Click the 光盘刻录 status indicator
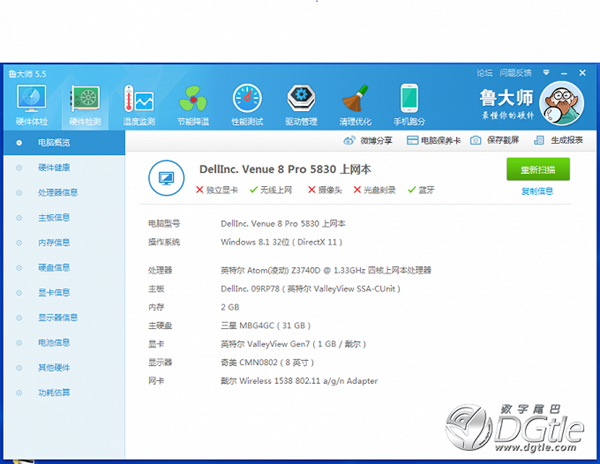 click(375, 190)
